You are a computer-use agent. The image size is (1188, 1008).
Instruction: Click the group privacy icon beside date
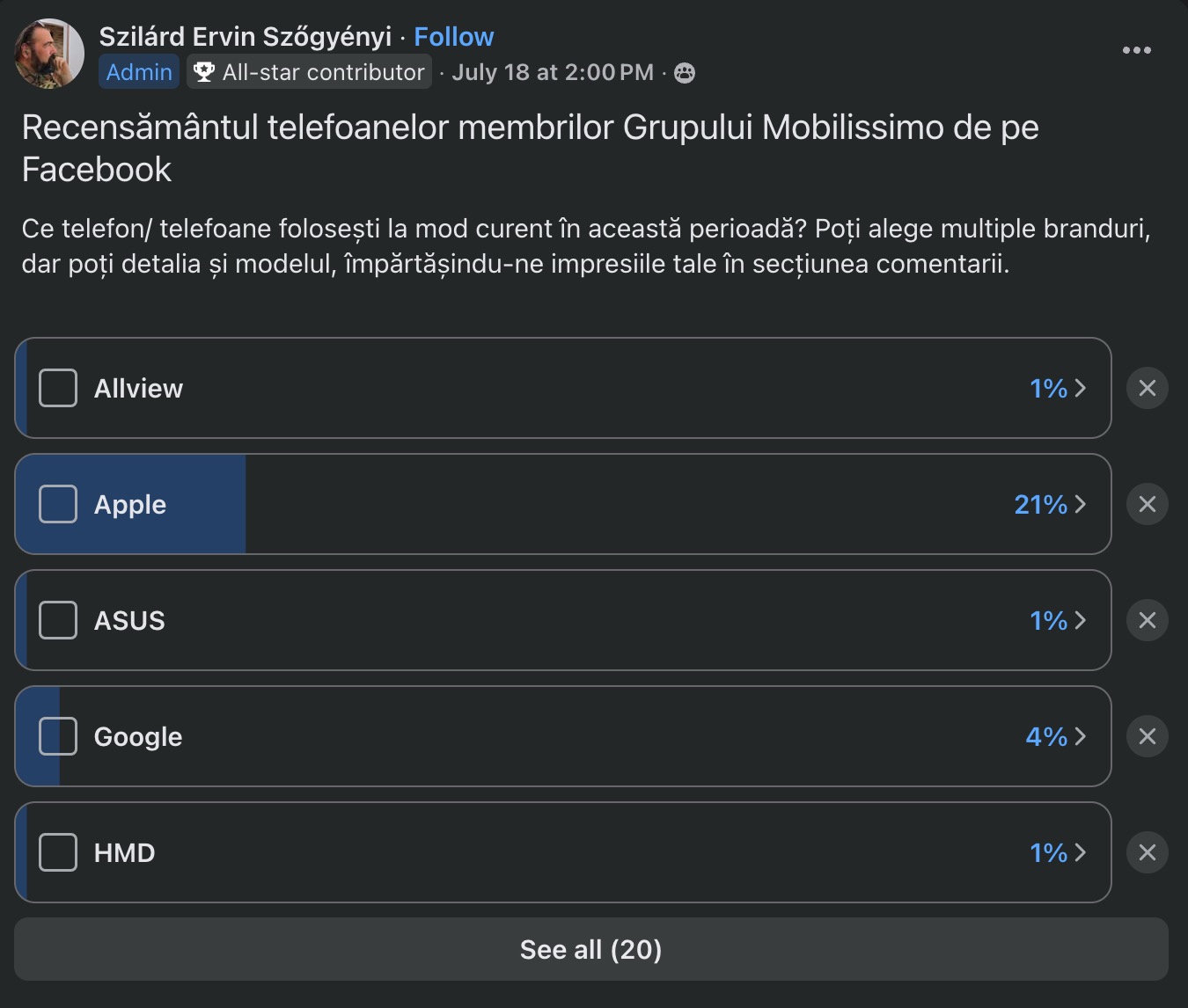(x=685, y=73)
